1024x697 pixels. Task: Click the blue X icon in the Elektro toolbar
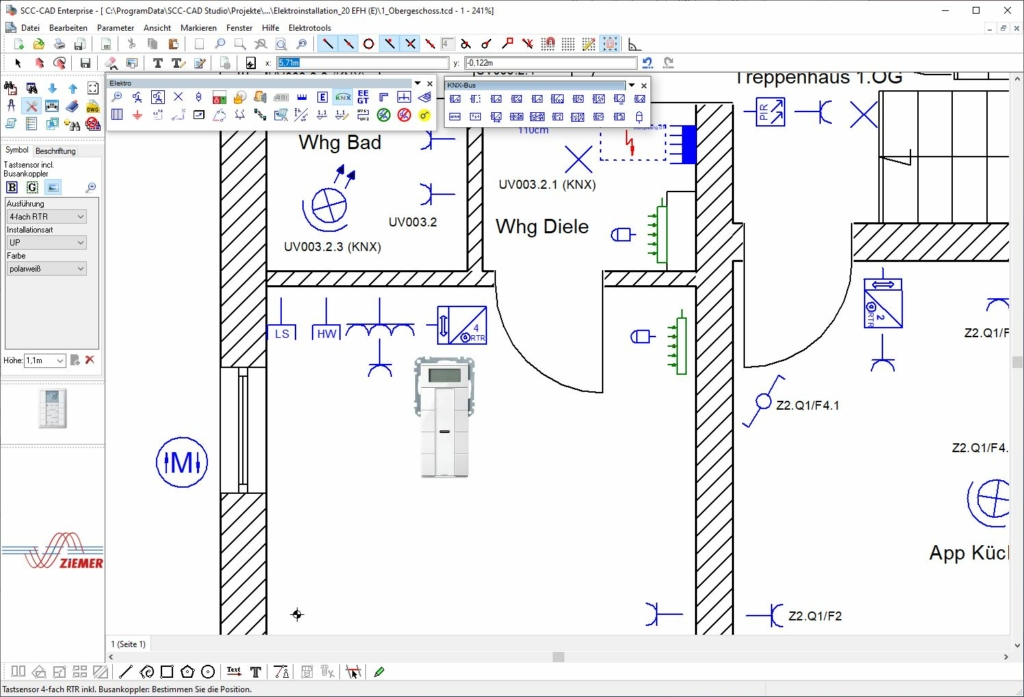click(178, 97)
